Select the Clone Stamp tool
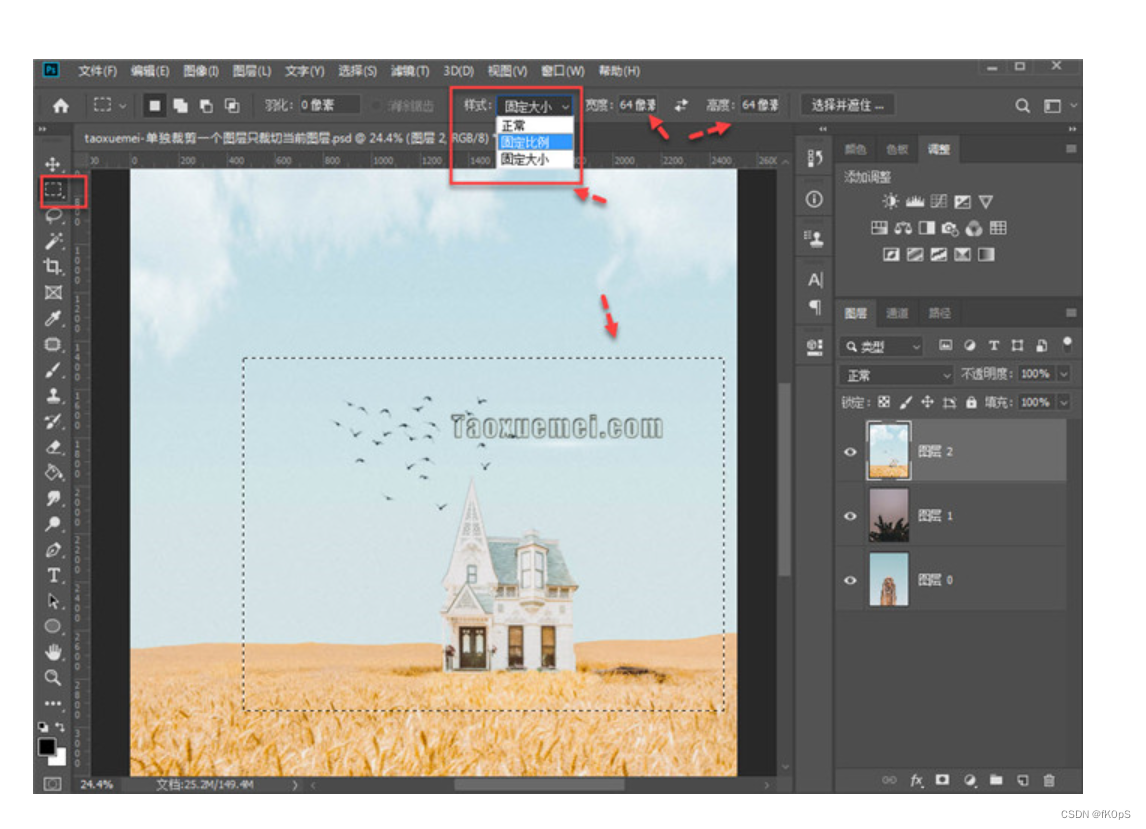Viewport: 1146px width, 829px height. click(53, 396)
